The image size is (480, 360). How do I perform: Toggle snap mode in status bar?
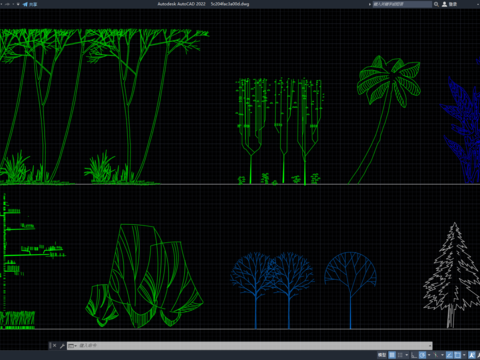click(x=400, y=355)
